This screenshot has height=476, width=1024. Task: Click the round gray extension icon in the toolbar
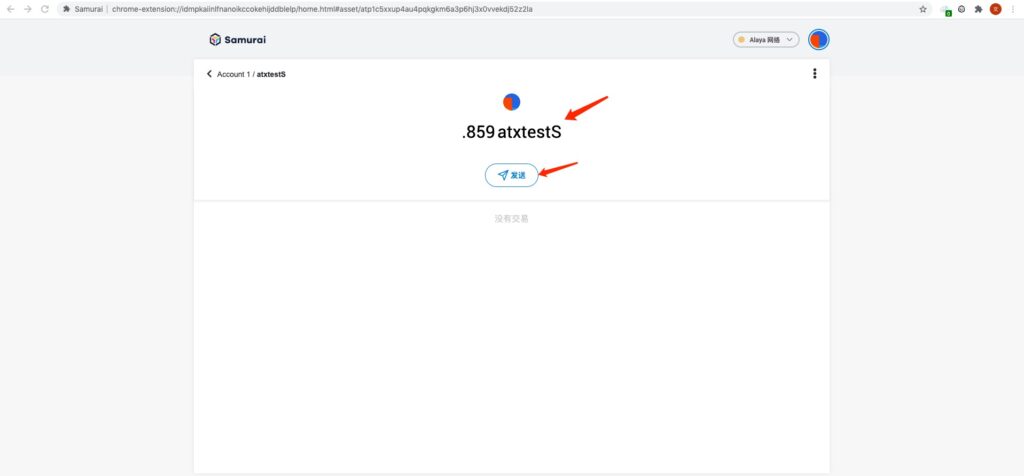[x=962, y=9]
